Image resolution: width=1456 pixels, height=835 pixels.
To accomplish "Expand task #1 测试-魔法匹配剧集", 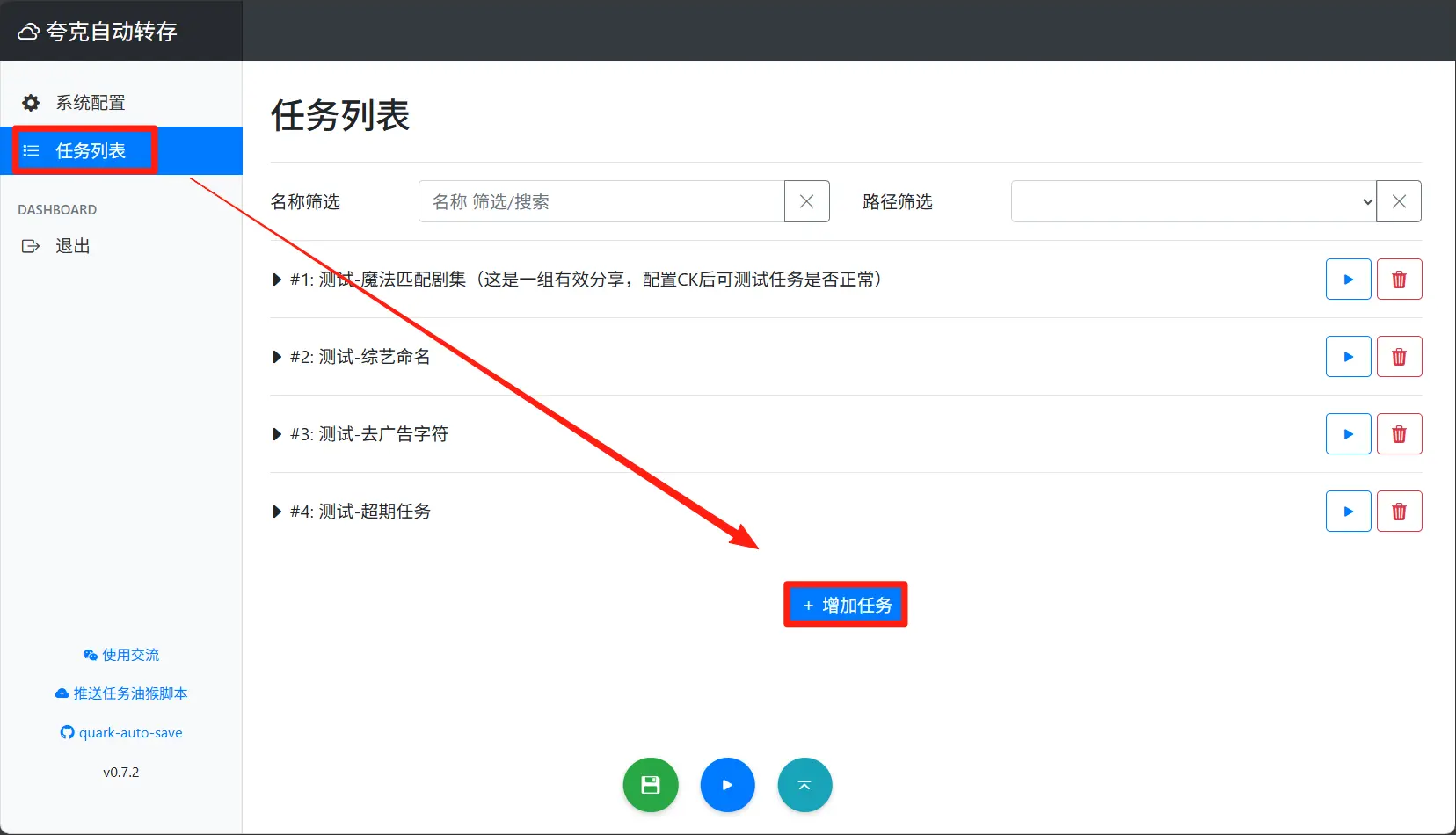I will tap(277, 280).
